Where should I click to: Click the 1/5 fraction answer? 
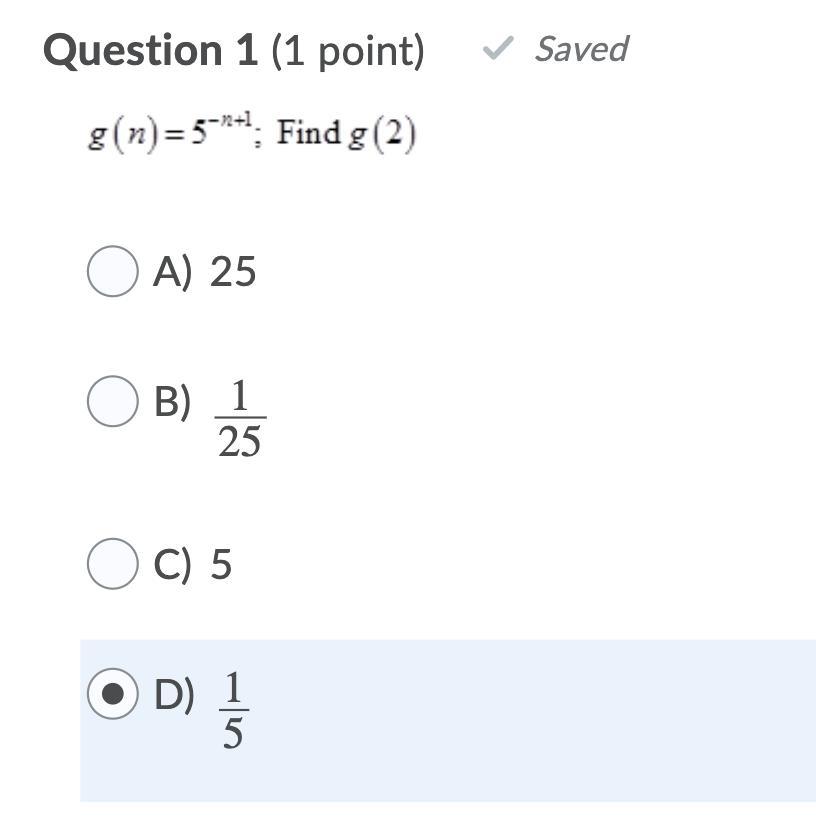233,711
